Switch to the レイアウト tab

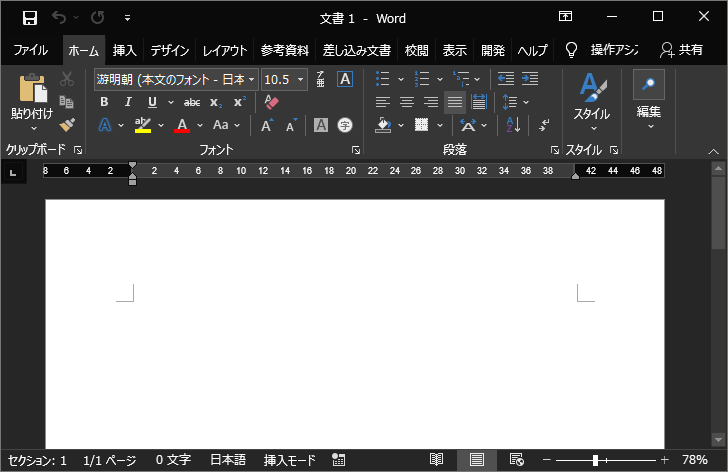pos(225,50)
